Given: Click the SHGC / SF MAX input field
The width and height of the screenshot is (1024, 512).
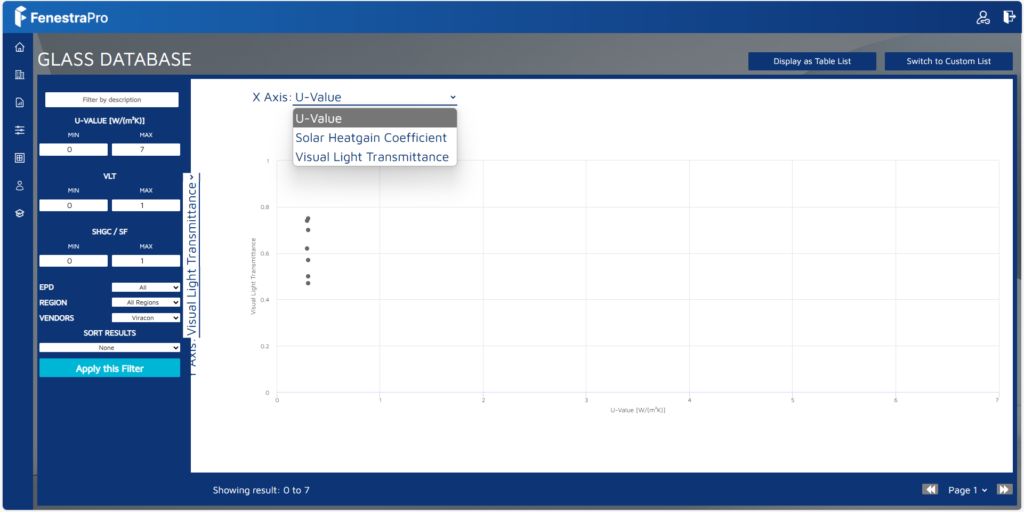Looking at the screenshot, I should click(146, 261).
